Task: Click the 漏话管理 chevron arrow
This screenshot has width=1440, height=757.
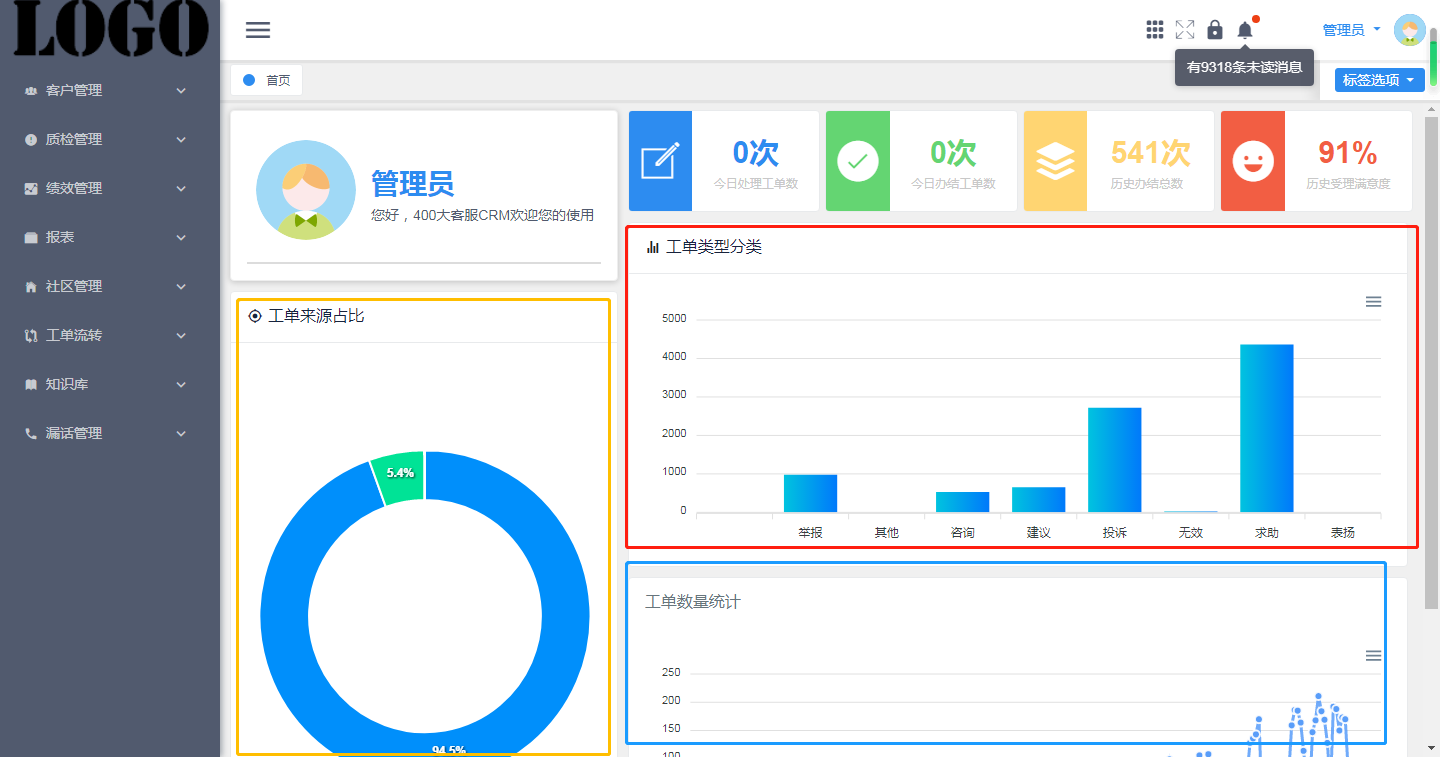Action: point(181,433)
